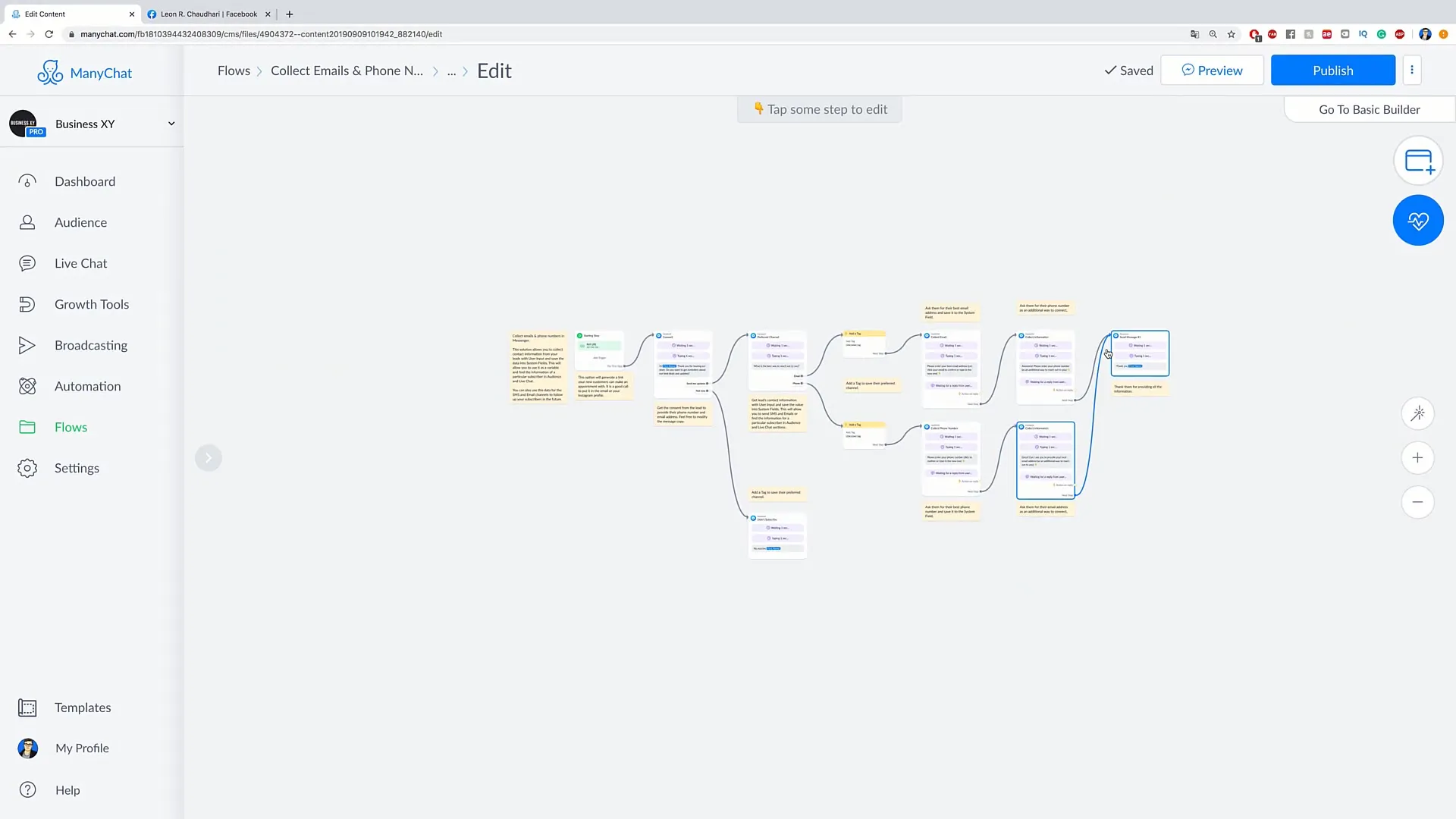Click the Publish button

(x=1333, y=70)
